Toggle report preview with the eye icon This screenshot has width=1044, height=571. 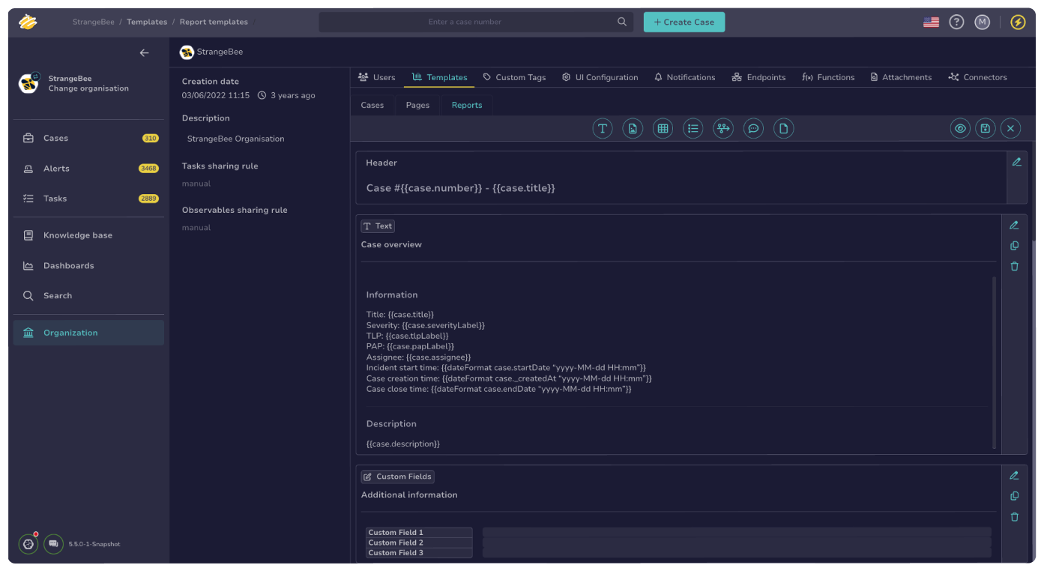pyautogui.click(x=960, y=128)
